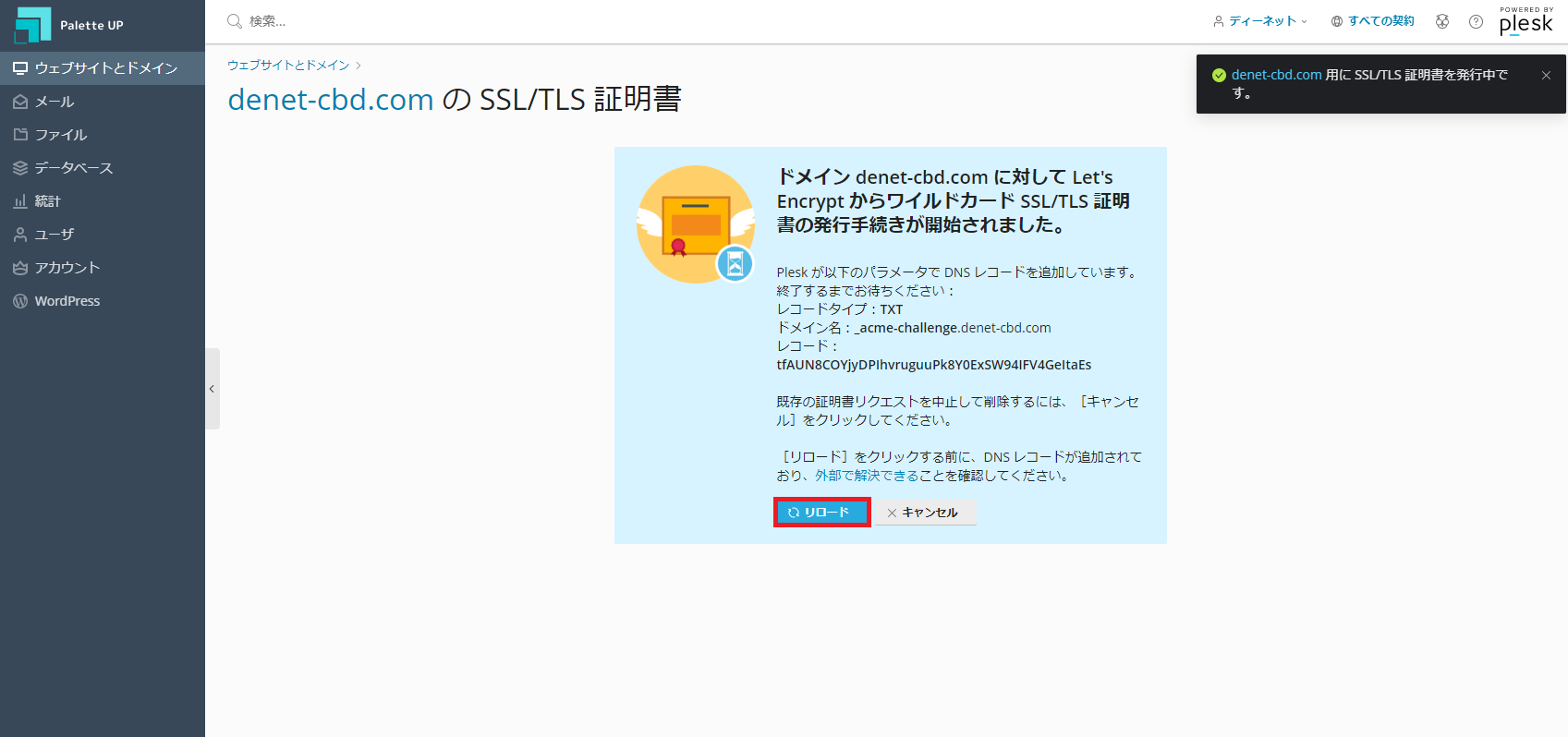The image size is (1568, 737).
Task: Select ウェブサイトとドメイン in the sidebar
Action: [103, 68]
